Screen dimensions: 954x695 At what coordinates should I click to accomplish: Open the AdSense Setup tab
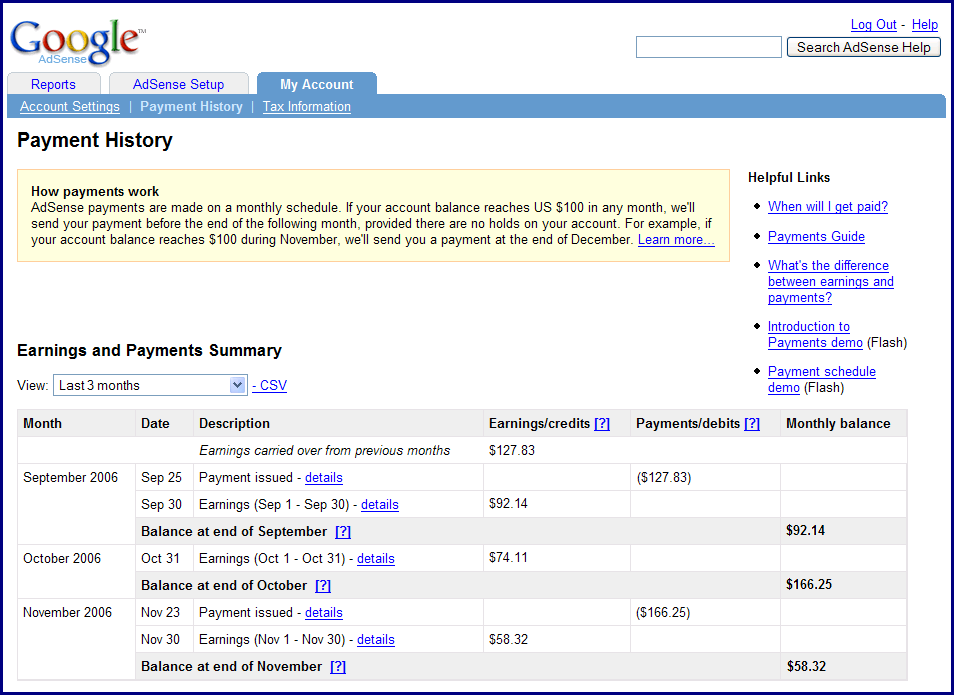[178, 84]
